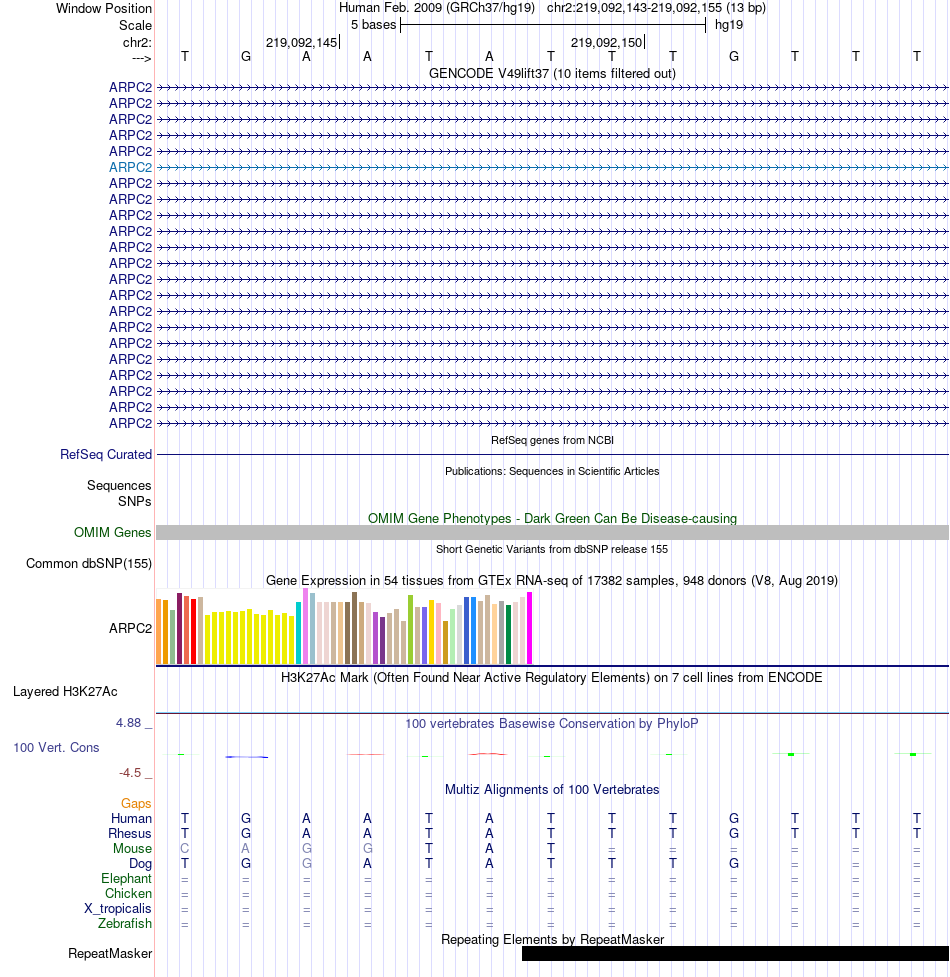Click the chr2: ruler label
Image resolution: width=950 pixels, height=977 pixels.
click(x=137, y=42)
